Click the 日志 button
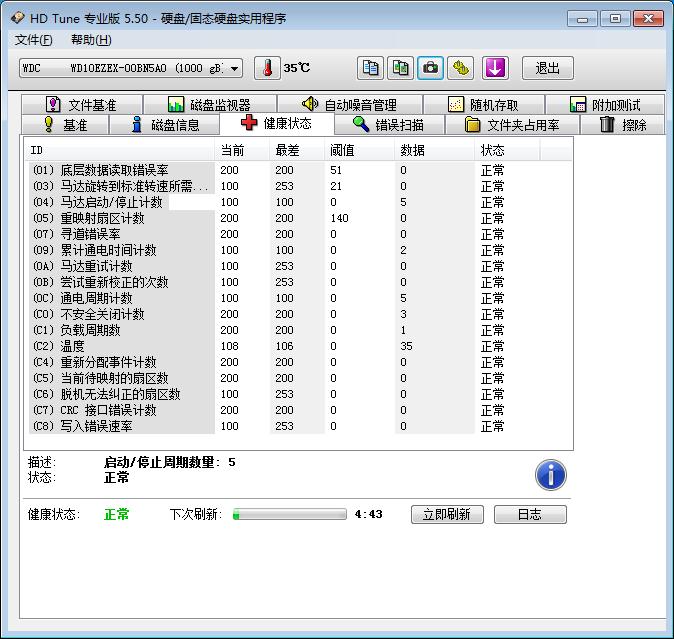 coord(530,514)
